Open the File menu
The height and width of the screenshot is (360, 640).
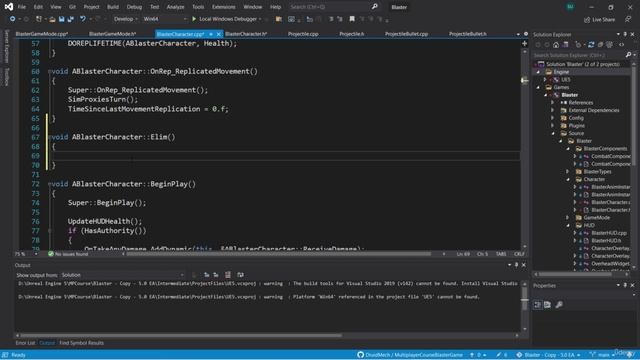(x=22, y=7)
